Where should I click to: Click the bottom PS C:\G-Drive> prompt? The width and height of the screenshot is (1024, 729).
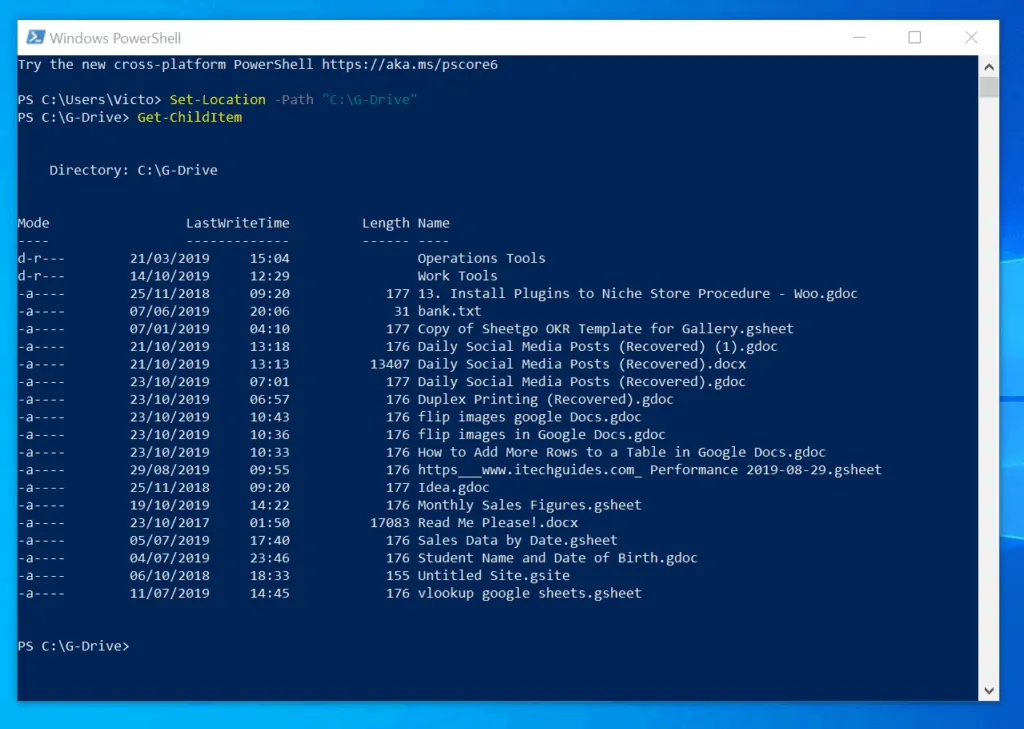pyautogui.click(x=73, y=646)
